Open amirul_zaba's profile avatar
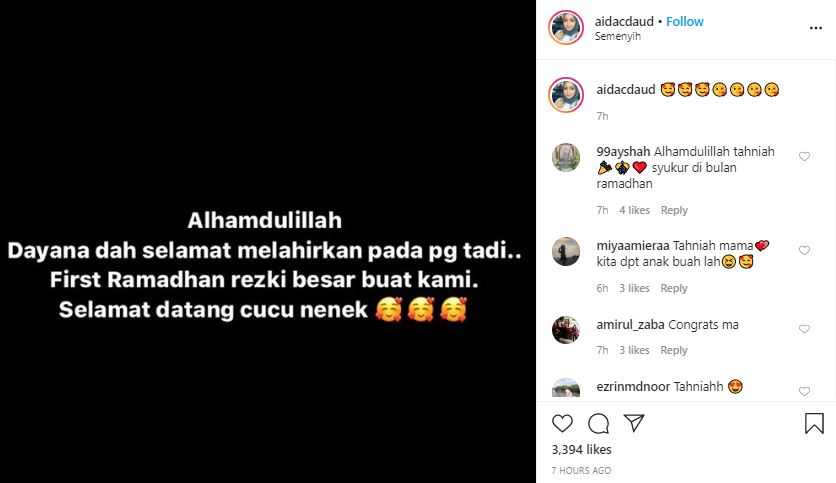Image resolution: width=836 pixels, height=483 pixels. pos(566,330)
